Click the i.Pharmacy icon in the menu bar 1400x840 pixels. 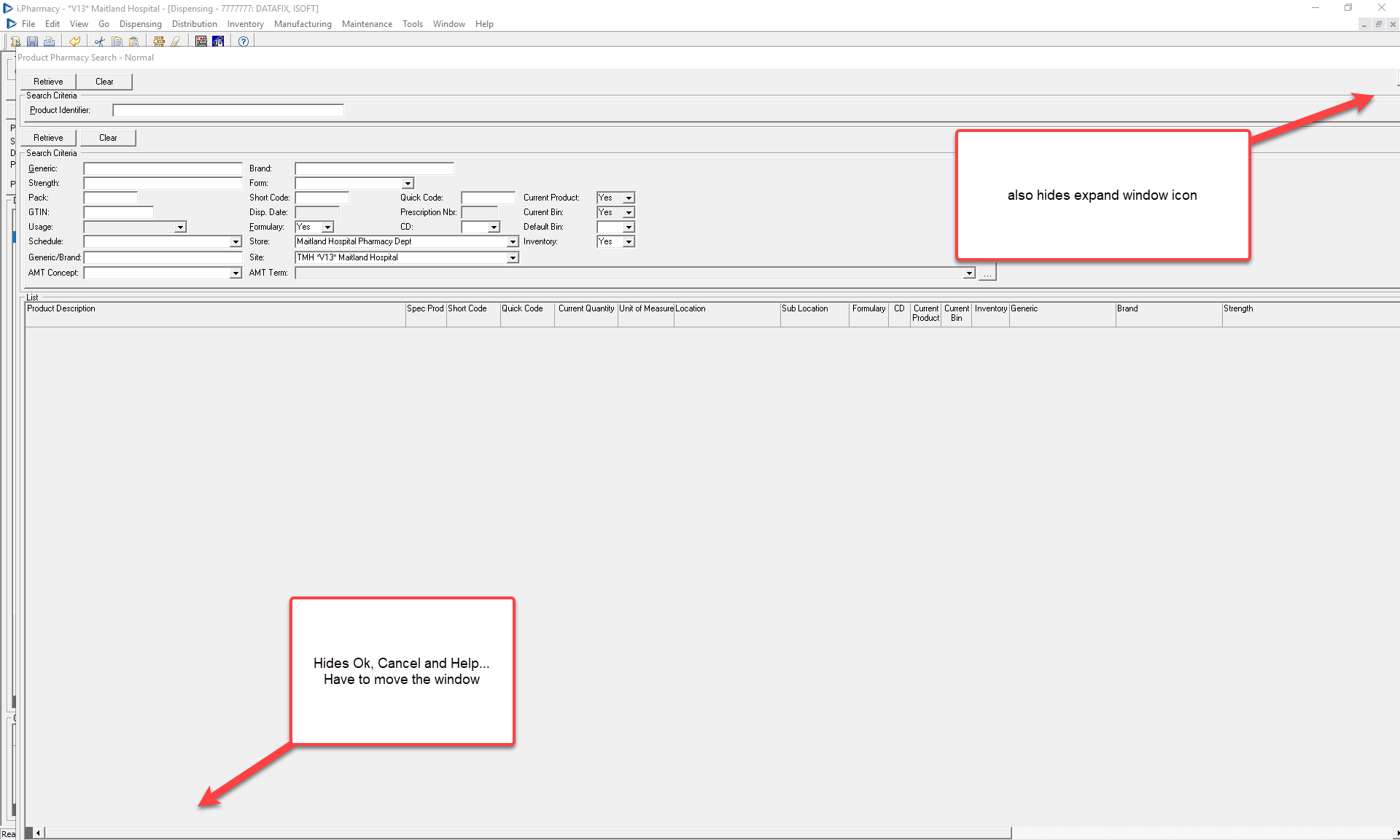(x=11, y=24)
